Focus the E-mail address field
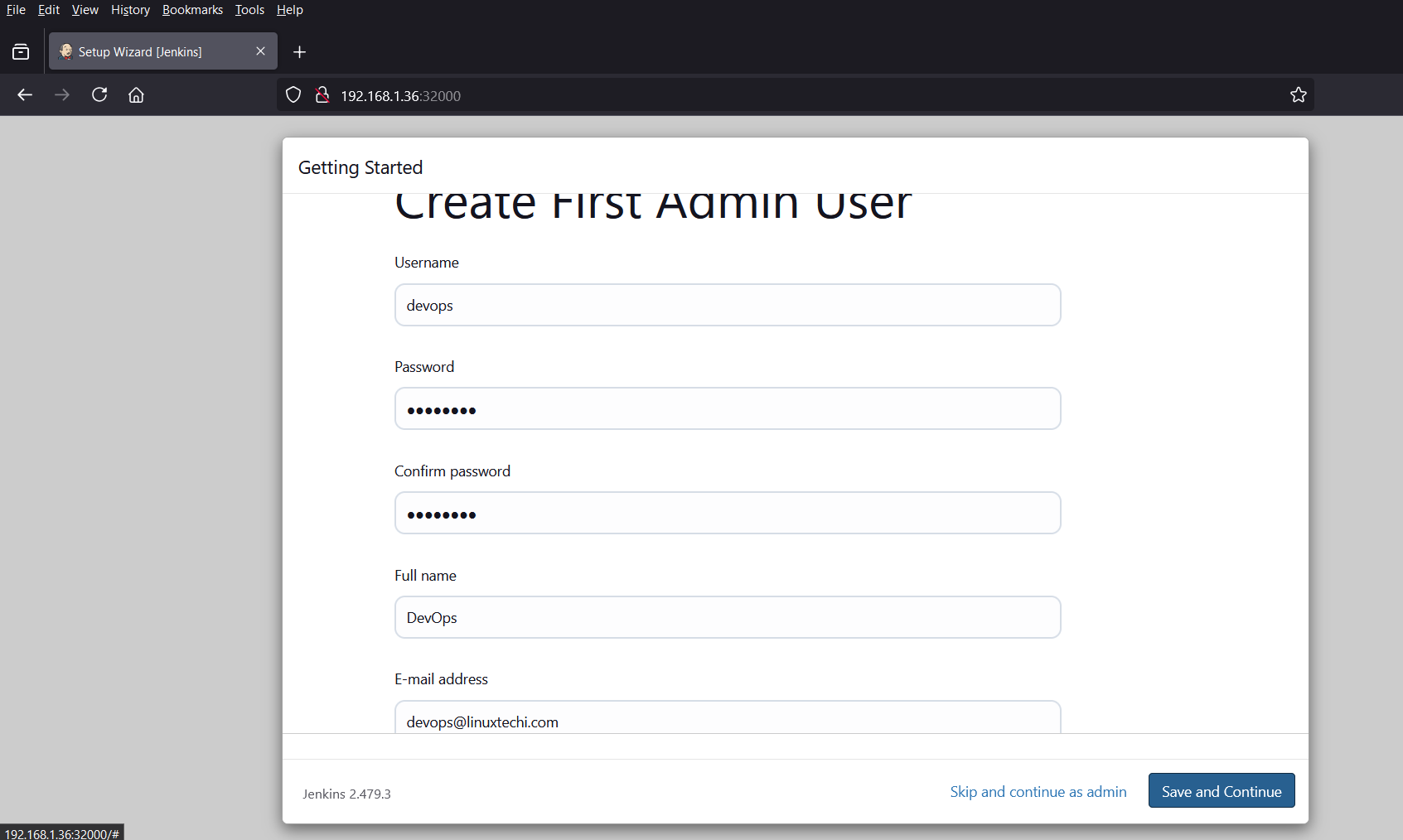 [728, 717]
